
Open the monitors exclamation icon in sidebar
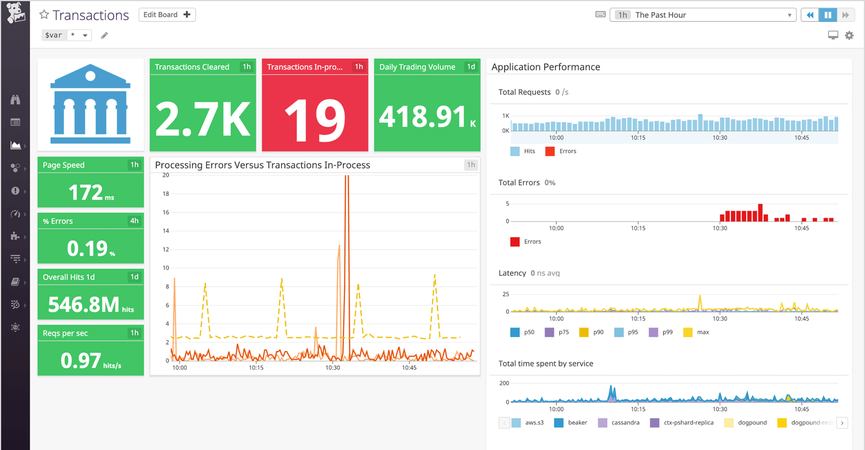pyautogui.click(x=15, y=190)
